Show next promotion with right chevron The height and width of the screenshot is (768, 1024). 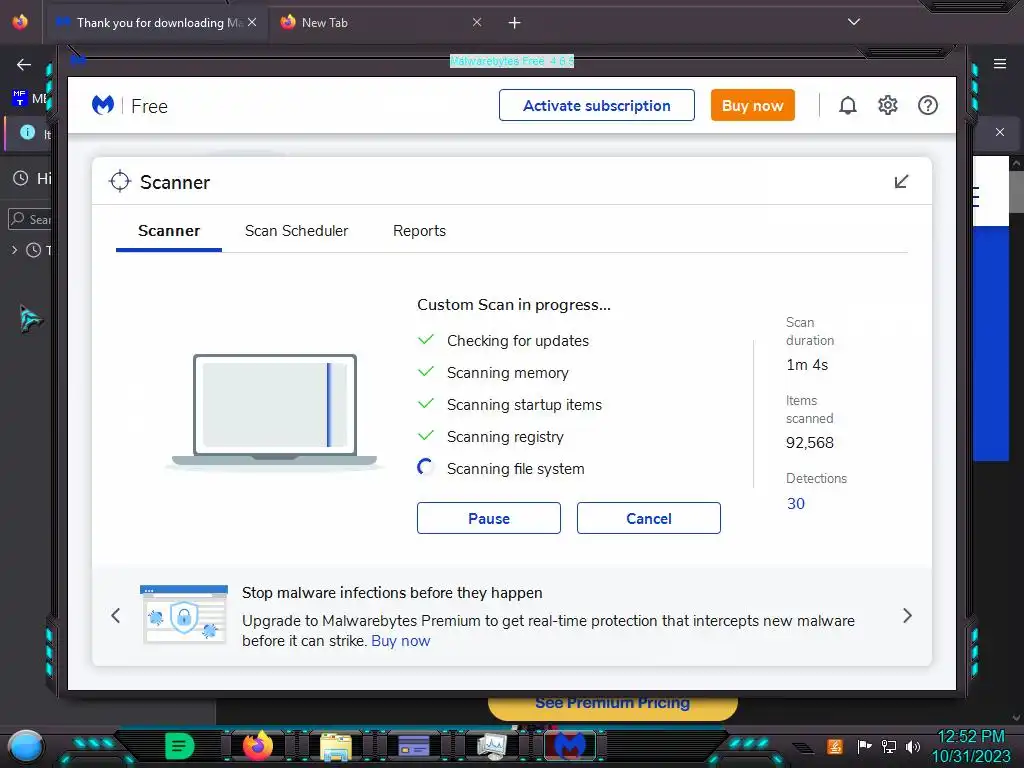(907, 615)
